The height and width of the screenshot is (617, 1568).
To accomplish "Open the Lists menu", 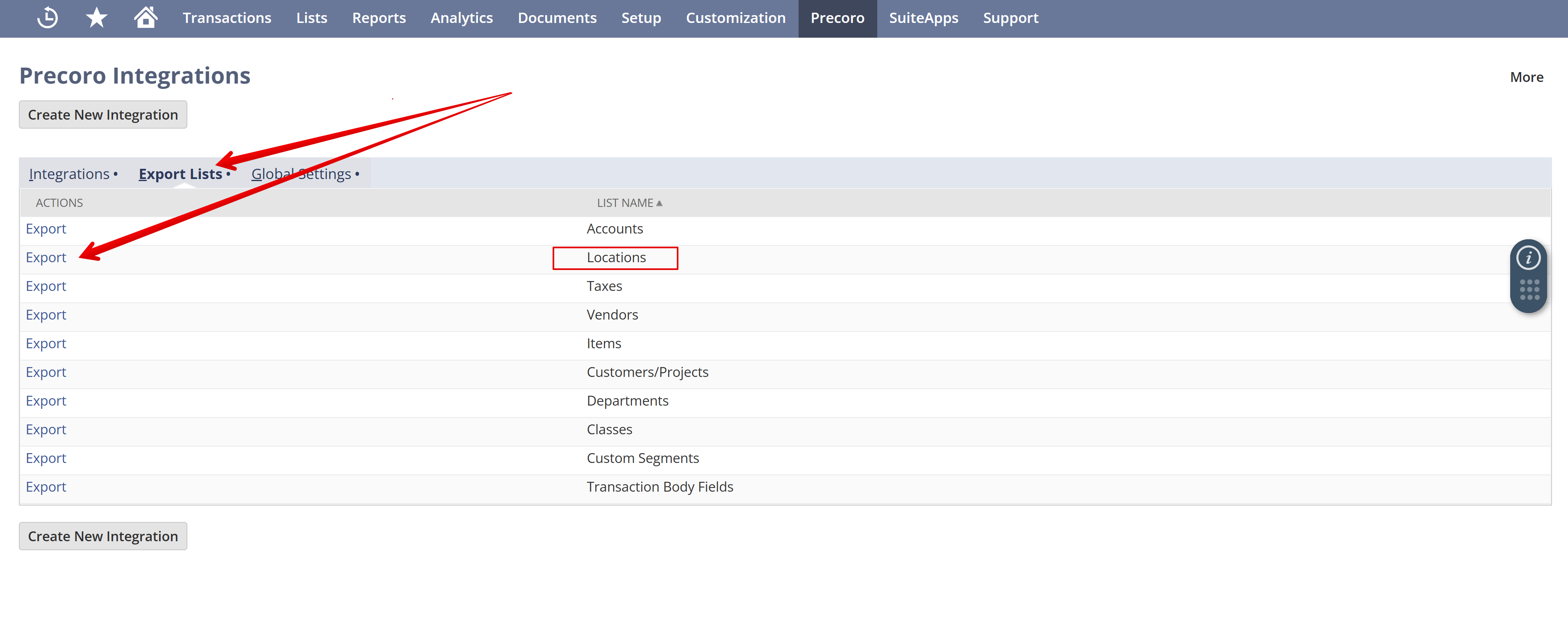I will [312, 18].
